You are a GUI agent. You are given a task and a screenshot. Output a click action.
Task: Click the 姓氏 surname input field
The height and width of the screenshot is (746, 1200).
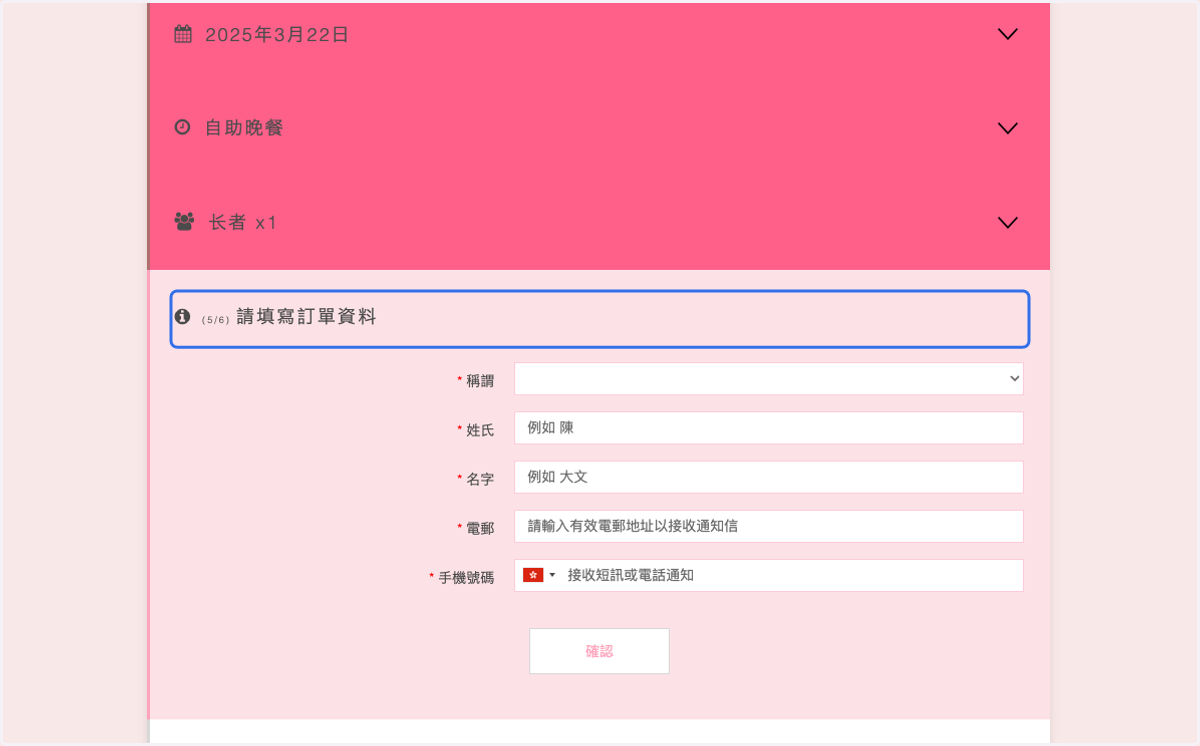(769, 428)
